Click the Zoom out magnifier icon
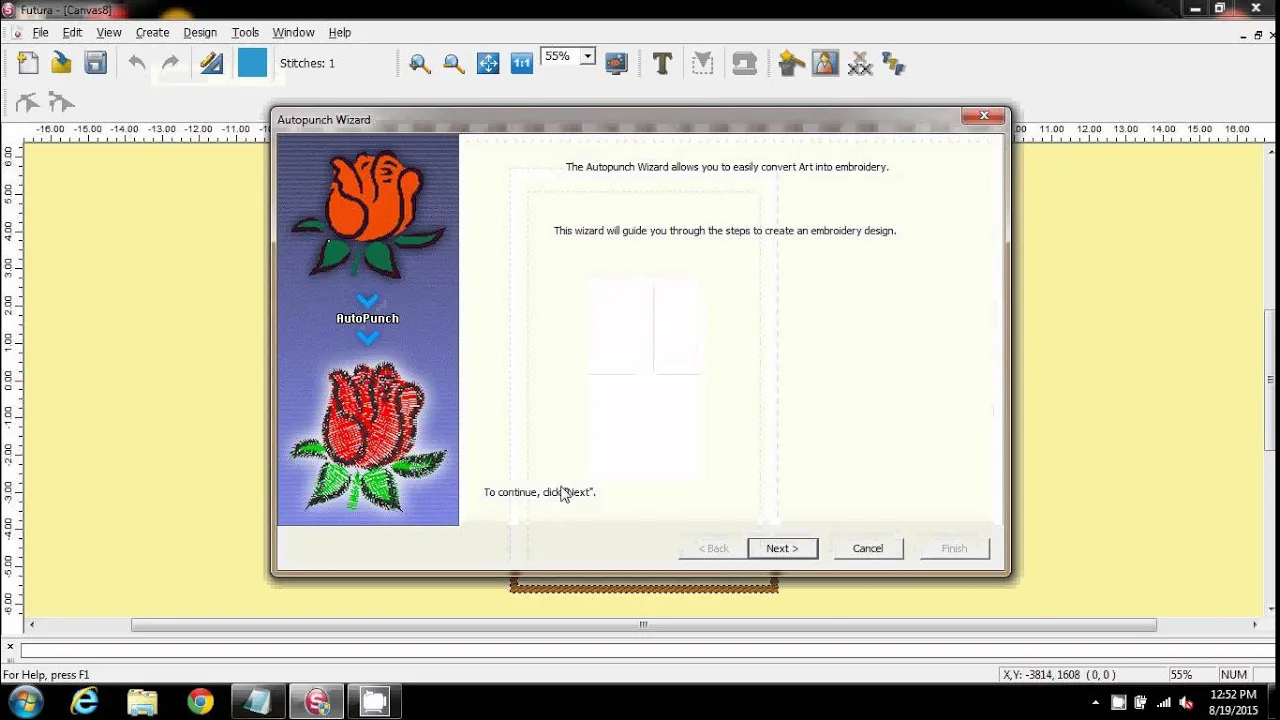This screenshot has height=720, width=1280. point(454,64)
